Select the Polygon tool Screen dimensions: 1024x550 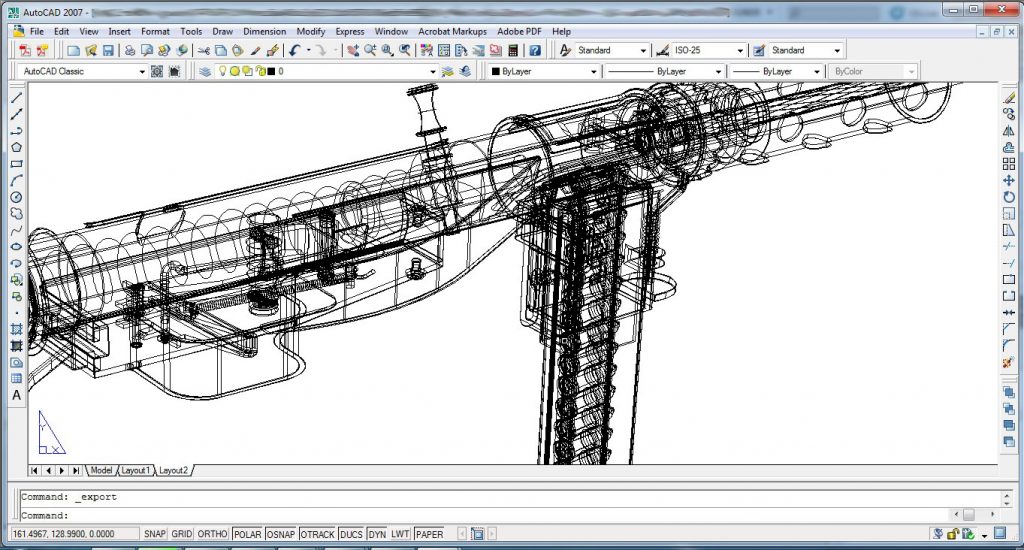click(16, 147)
